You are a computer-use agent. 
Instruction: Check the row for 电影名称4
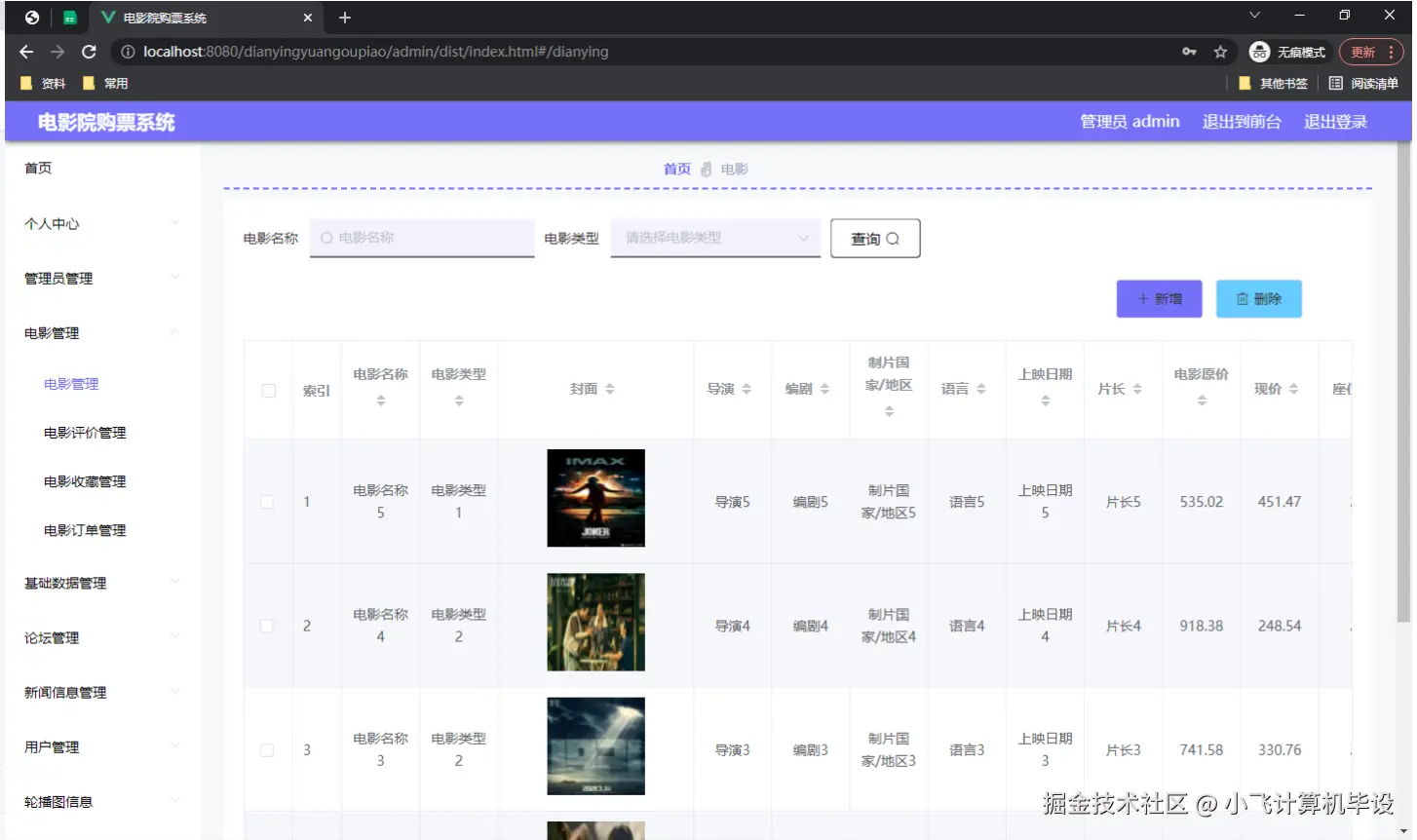click(x=267, y=626)
